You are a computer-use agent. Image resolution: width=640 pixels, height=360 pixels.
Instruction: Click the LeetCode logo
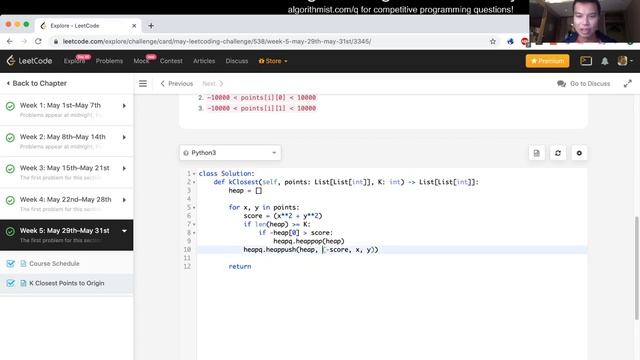coord(29,61)
